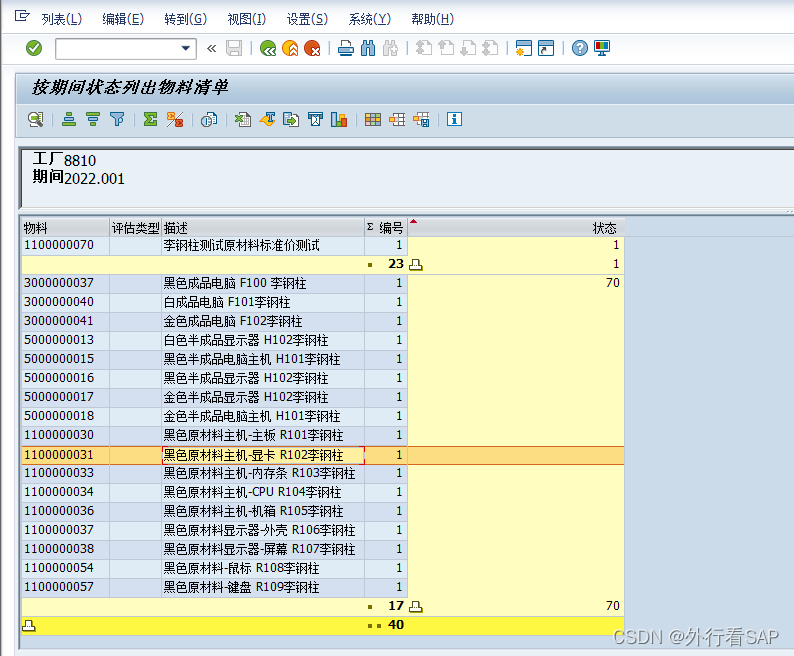Click the ABC Analysis chart icon
The height and width of the screenshot is (656, 794).
pos(339,120)
